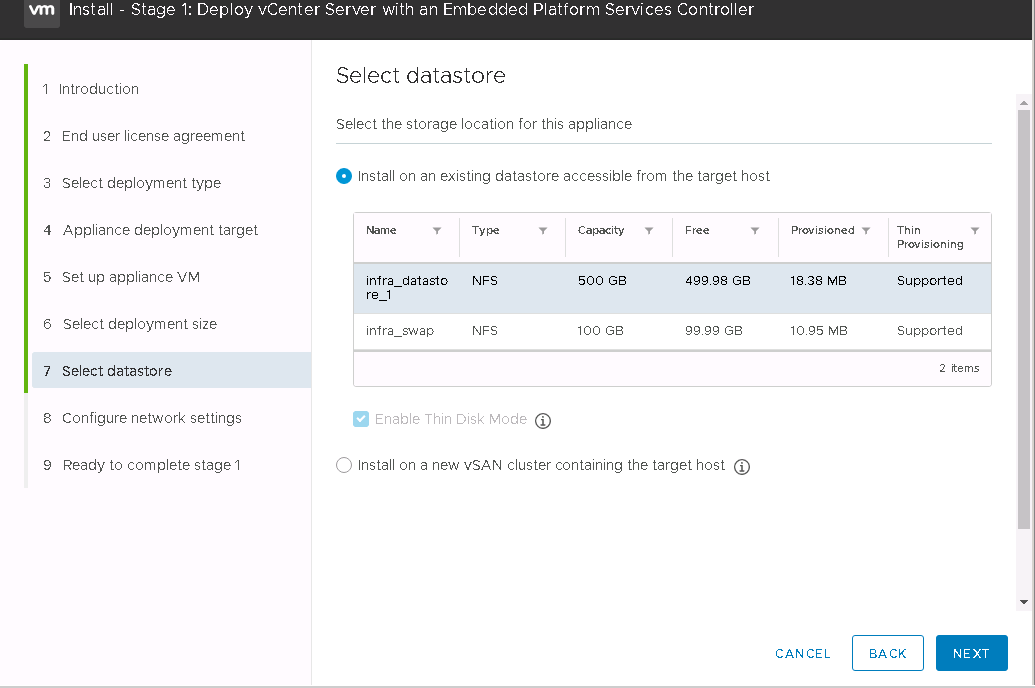Click the Provisioned column filter icon
Image resolution: width=1035 pixels, height=688 pixels.
coord(866,231)
